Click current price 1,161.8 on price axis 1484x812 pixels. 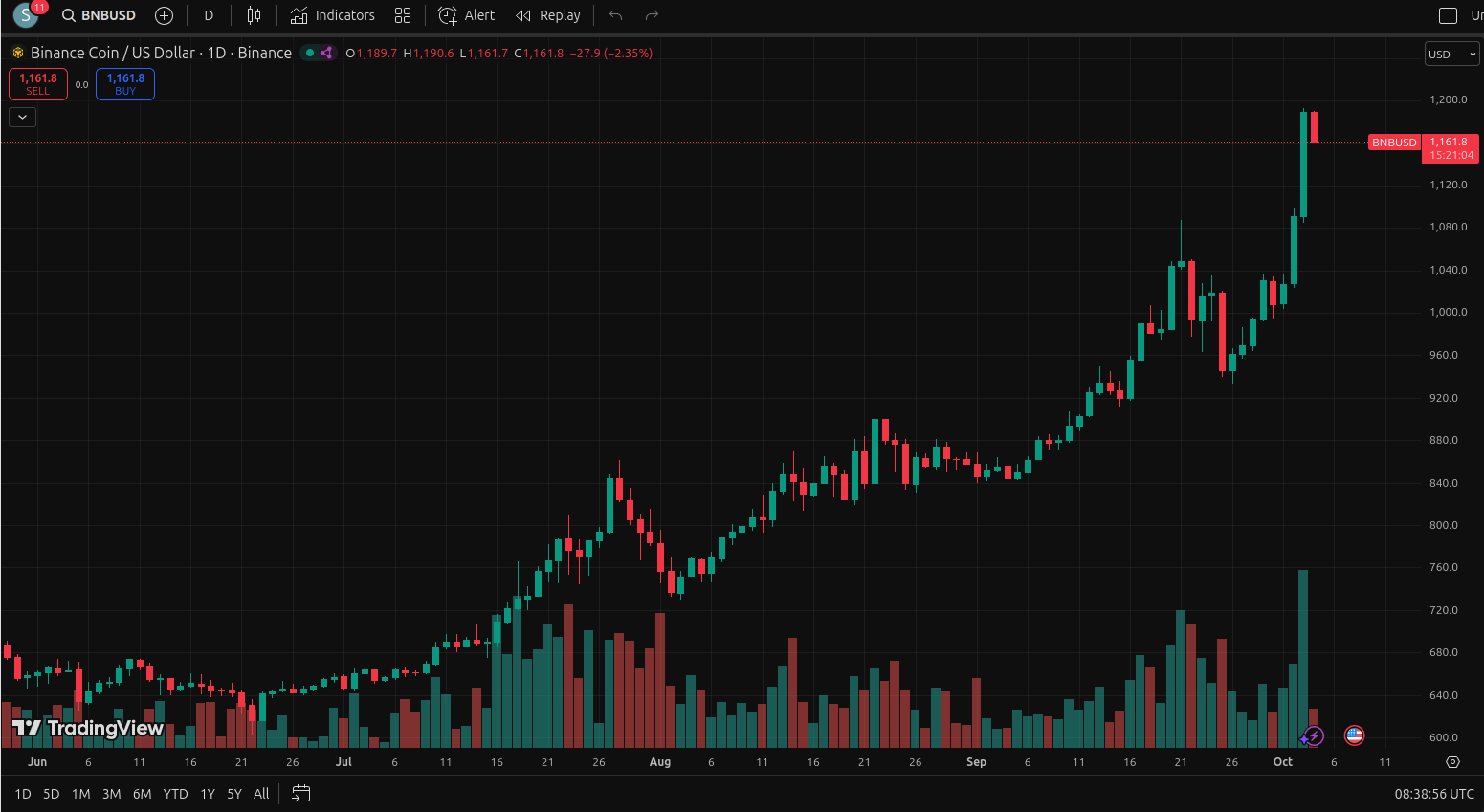tap(1449, 142)
